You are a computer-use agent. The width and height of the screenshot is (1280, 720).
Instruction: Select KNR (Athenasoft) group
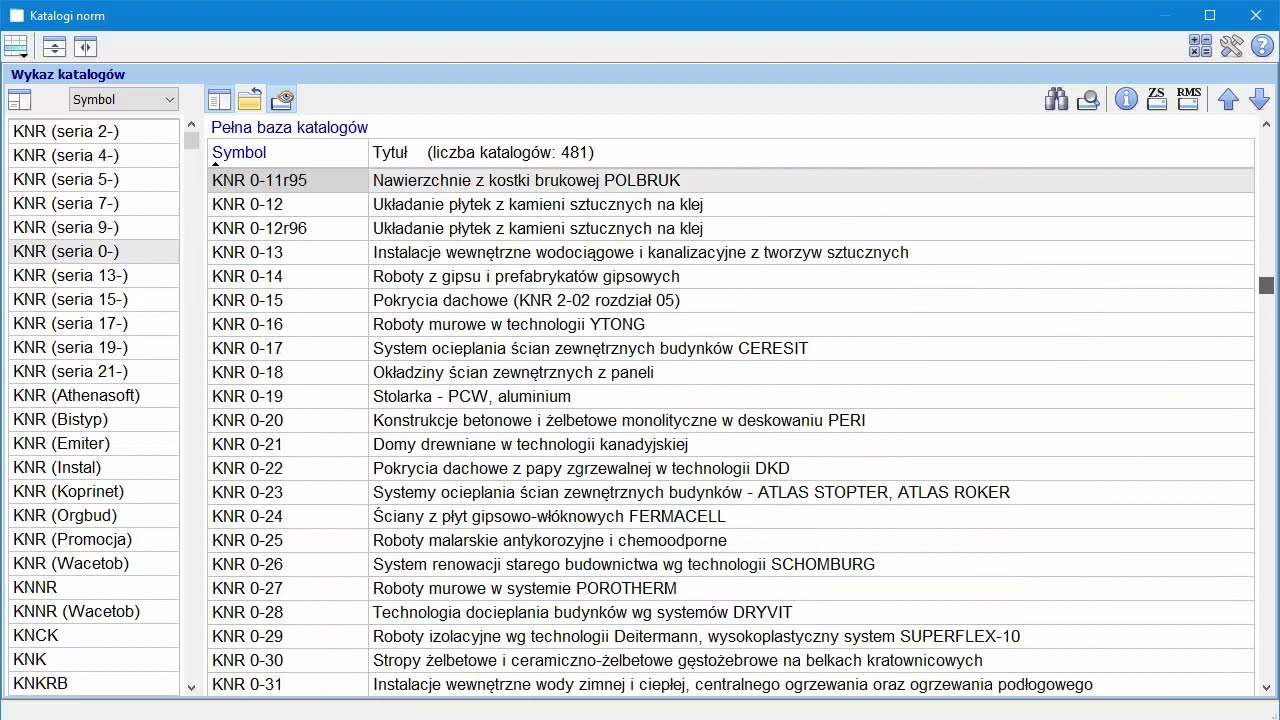pyautogui.click(x=94, y=395)
